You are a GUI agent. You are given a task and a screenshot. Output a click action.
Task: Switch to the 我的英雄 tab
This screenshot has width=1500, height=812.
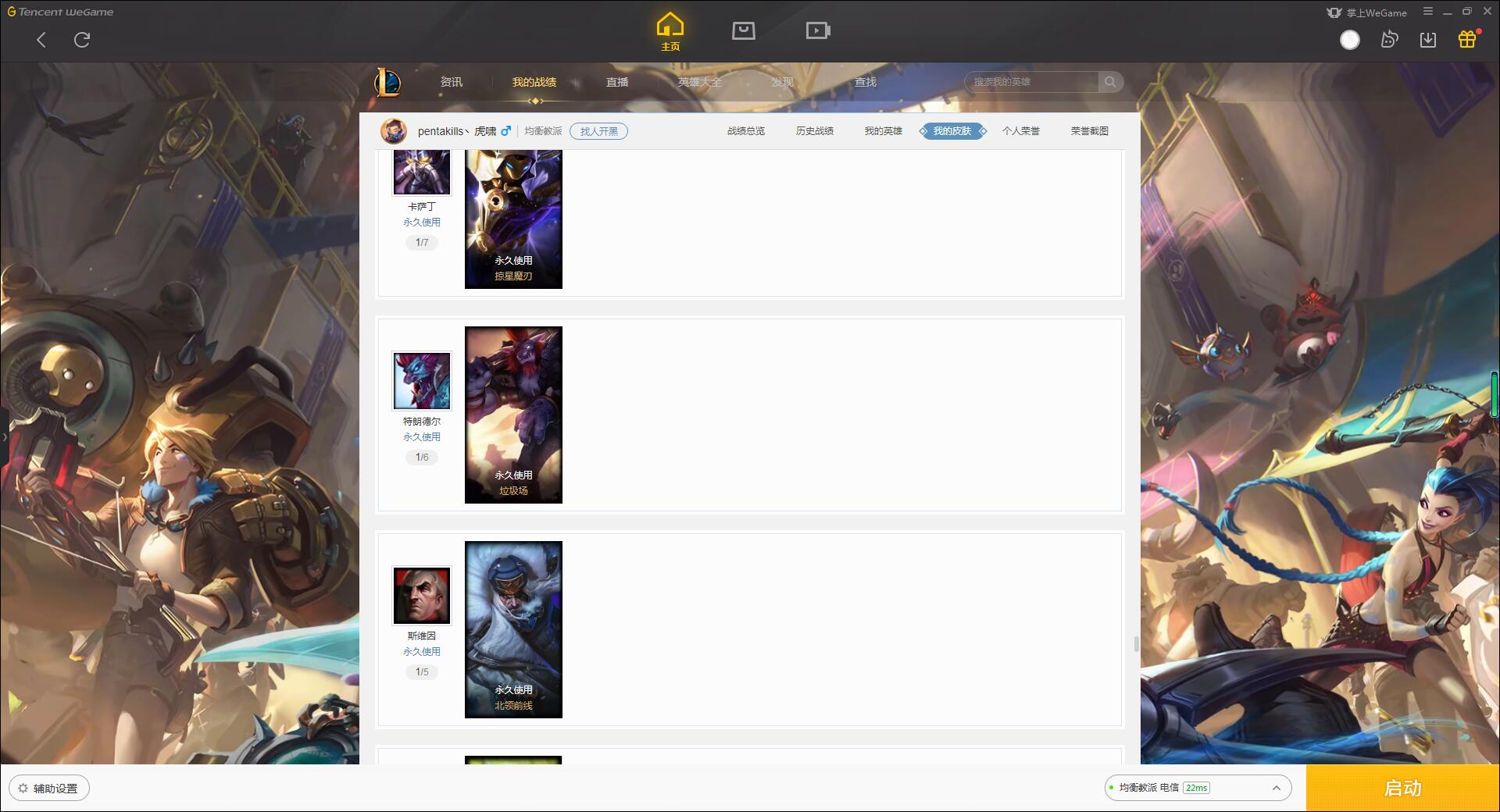(884, 131)
